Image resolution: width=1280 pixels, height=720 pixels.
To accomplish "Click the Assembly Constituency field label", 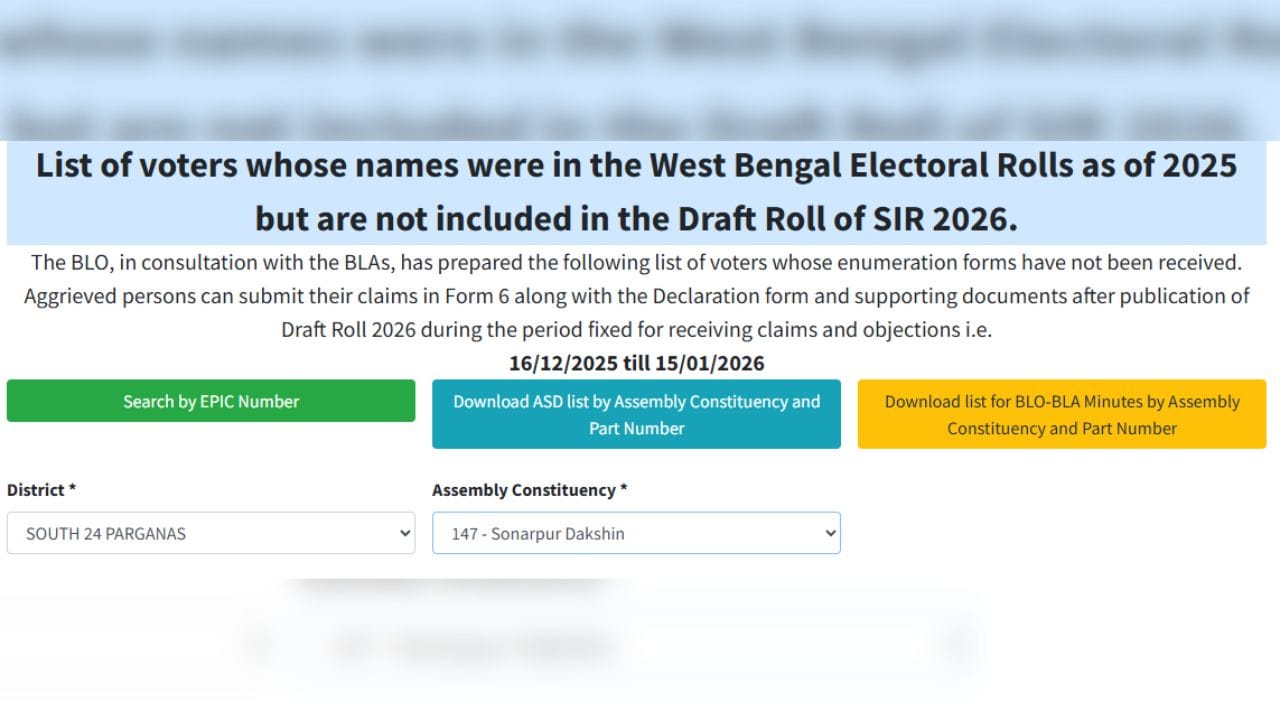I will coord(530,490).
